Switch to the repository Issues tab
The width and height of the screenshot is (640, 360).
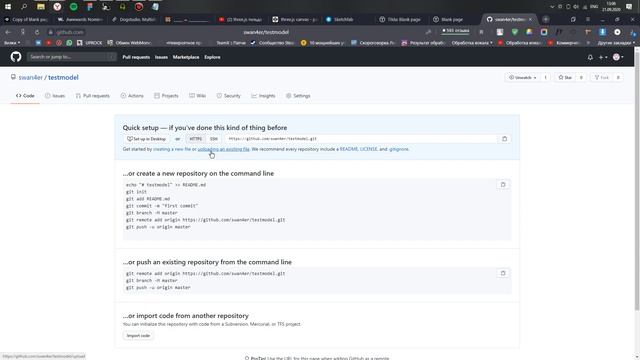pyautogui.click(x=55, y=96)
